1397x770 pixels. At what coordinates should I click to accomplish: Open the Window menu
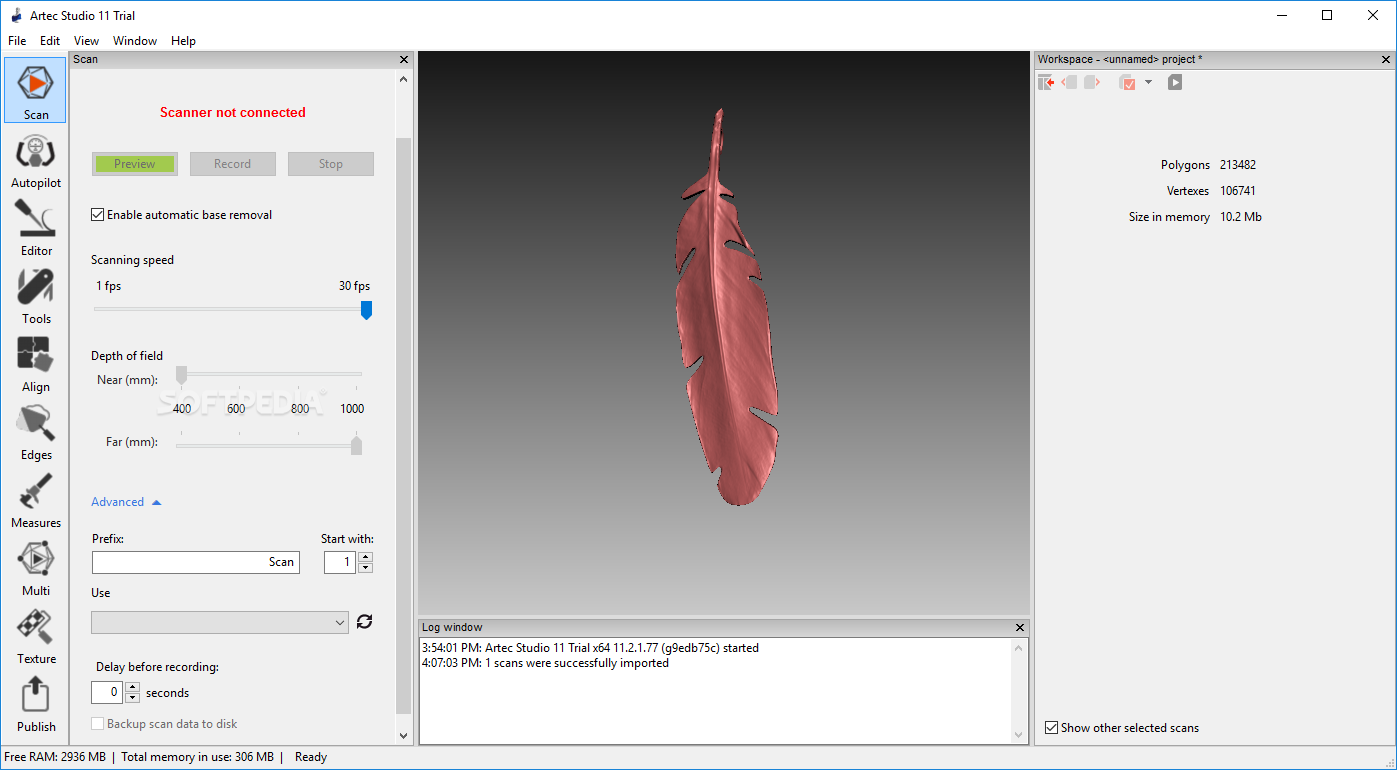point(135,41)
